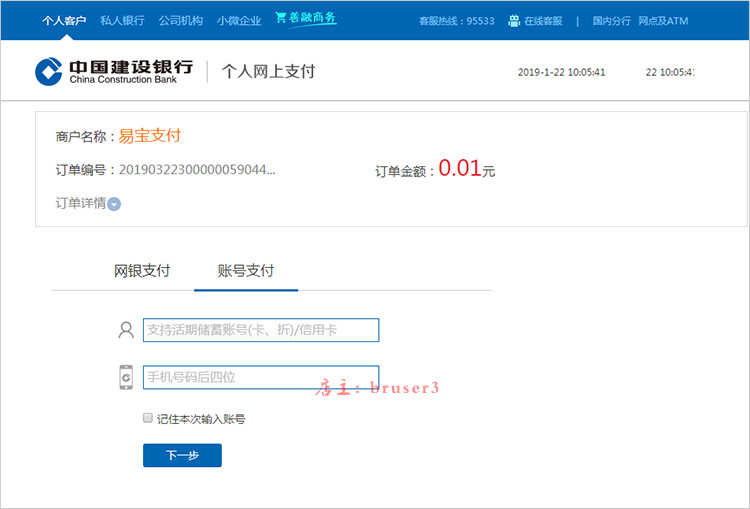Click the shopping cart icon for 善融商务
This screenshot has width=750, height=509.
tap(280, 18)
